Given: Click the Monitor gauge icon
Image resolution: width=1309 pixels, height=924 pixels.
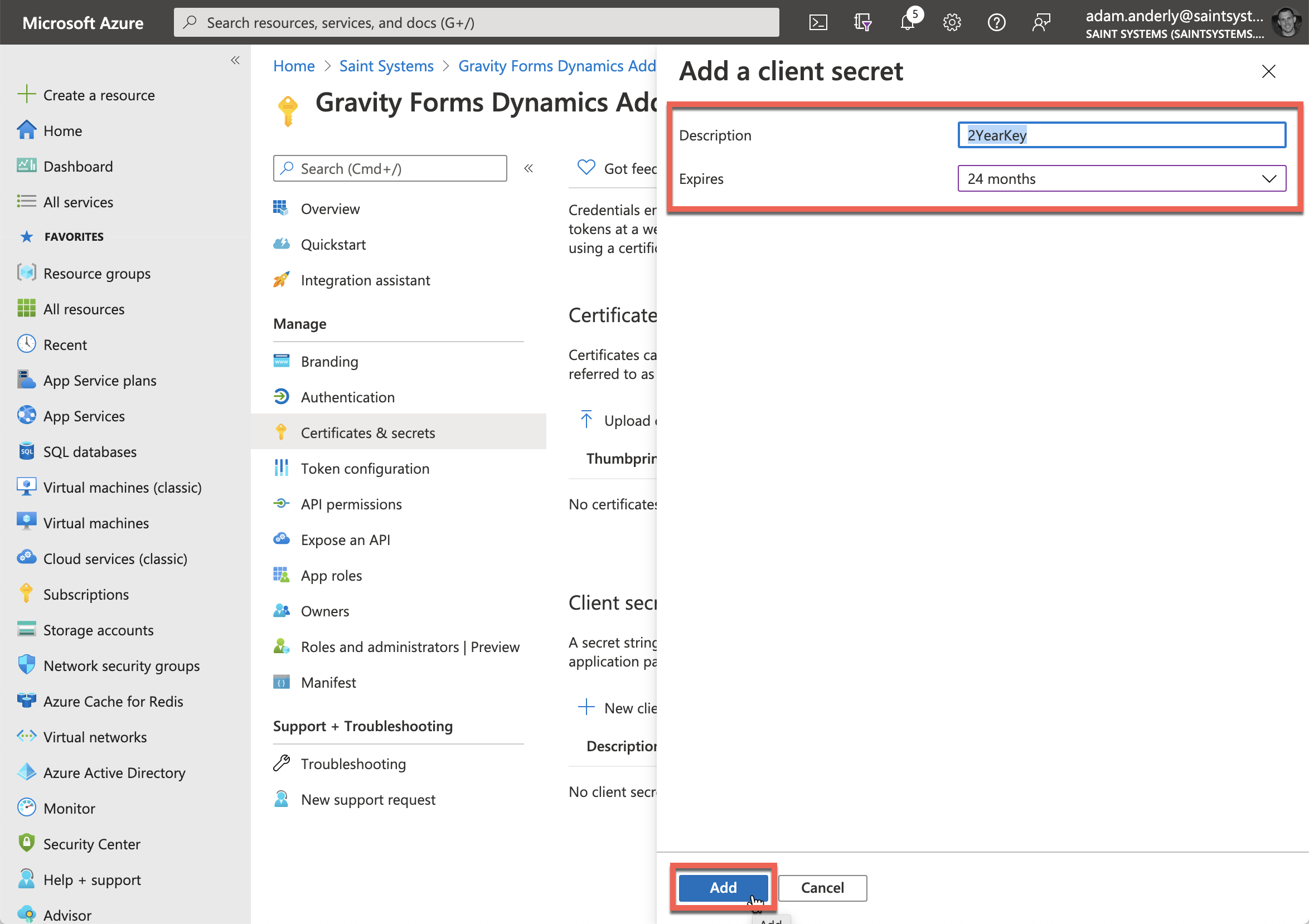Looking at the screenshot, I should (x=26, y=808).
